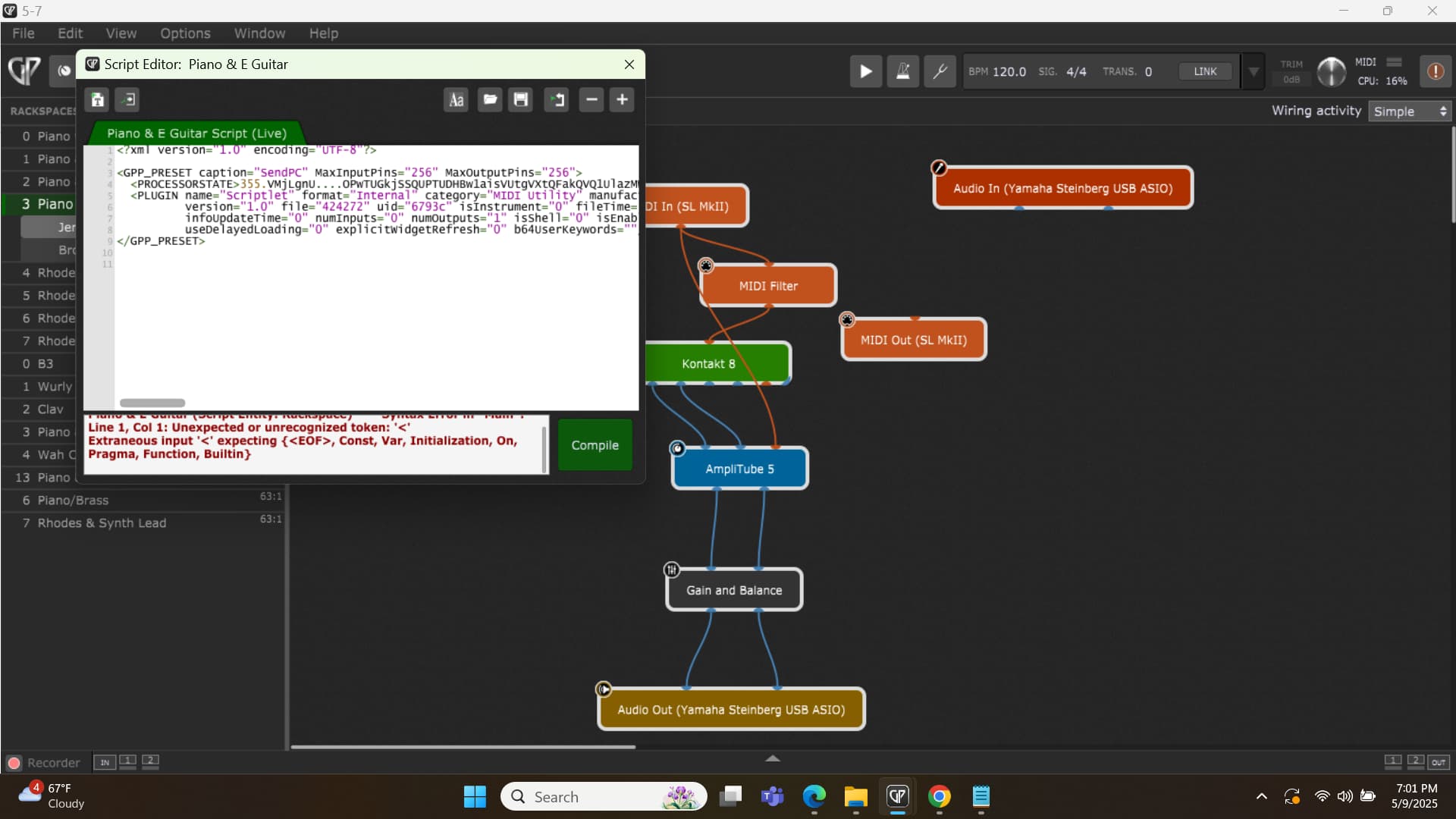The width and height of the screenshot is (1456, 819).
Task: Decrease font size with minus icon
Action: [591, 100]
